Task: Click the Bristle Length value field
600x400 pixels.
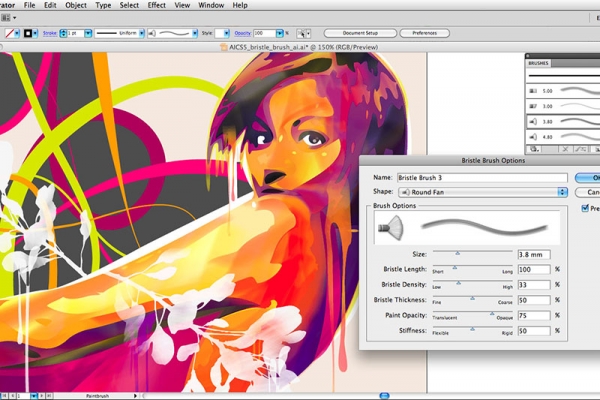Action: point(534,269)
